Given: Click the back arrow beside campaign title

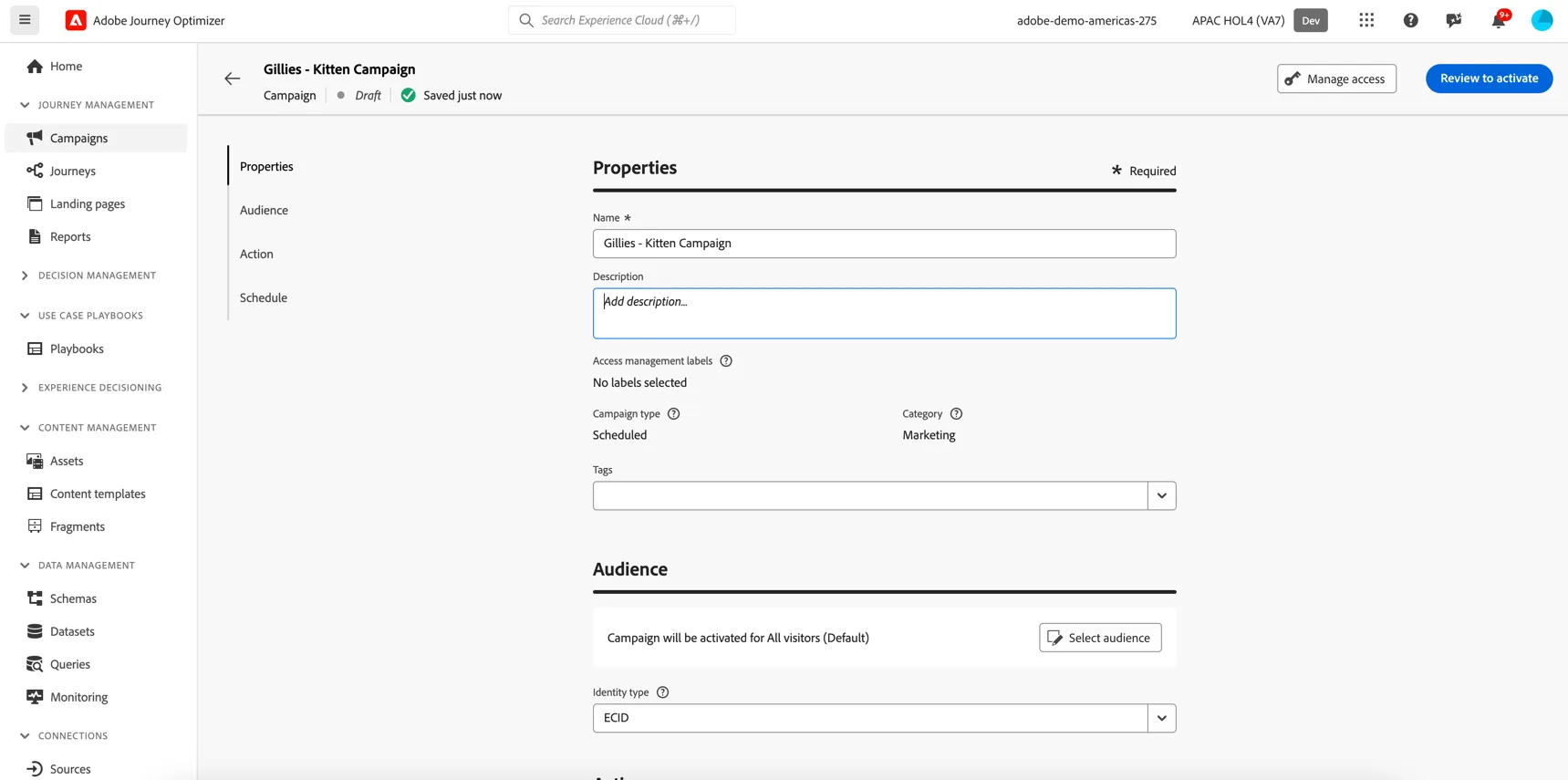Looking at the screenshot, I should 233,78.
